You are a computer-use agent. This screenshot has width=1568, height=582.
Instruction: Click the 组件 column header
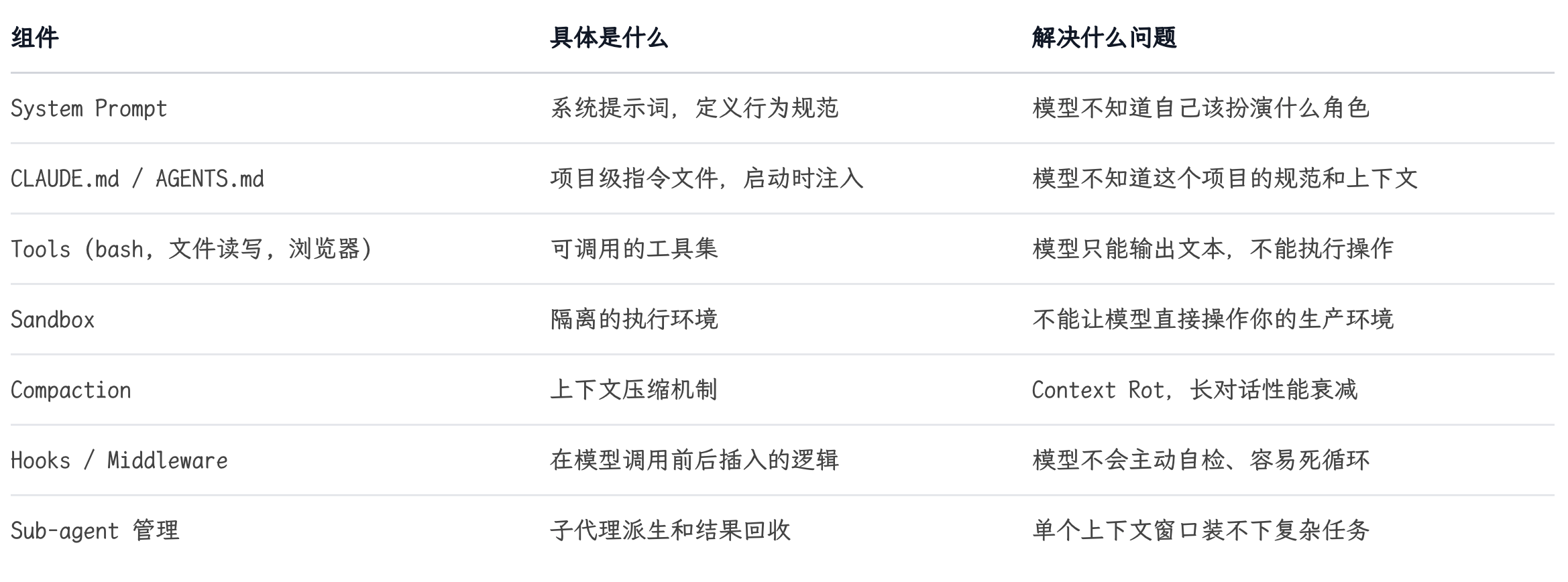tap(35, 38)
